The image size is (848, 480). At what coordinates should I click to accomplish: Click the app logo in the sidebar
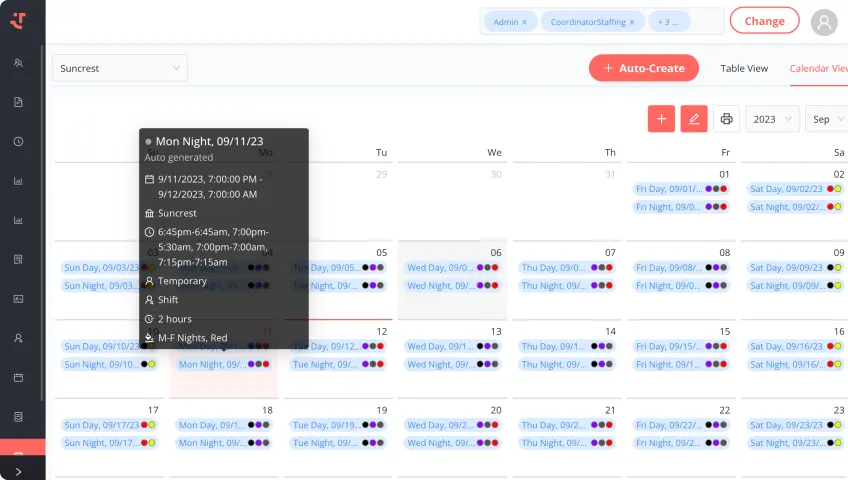click(18, 21)
